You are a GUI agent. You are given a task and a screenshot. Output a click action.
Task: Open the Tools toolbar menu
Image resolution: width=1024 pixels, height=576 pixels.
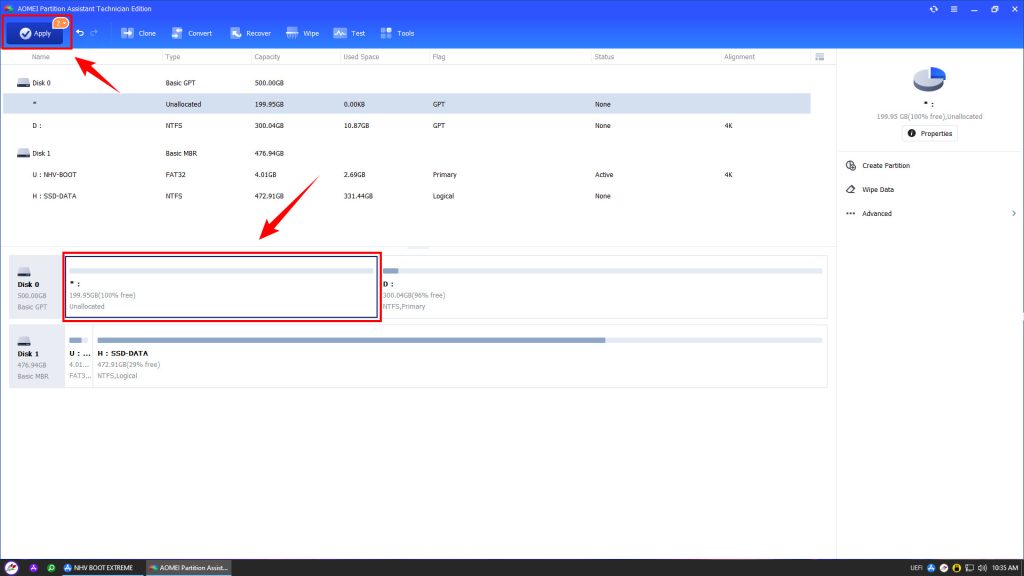[x=397, y=33]
